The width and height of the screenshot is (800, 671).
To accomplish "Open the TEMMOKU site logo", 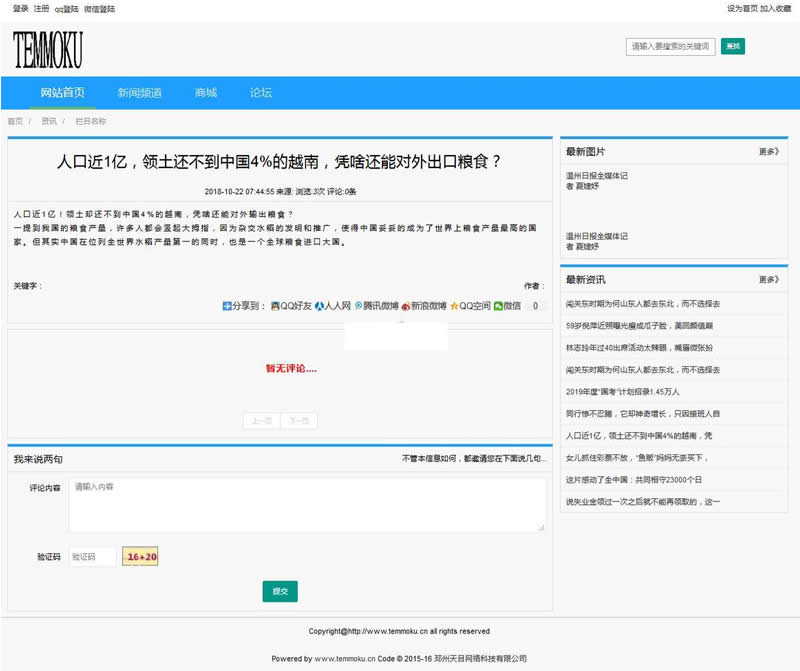I will (x=47, y=45).
